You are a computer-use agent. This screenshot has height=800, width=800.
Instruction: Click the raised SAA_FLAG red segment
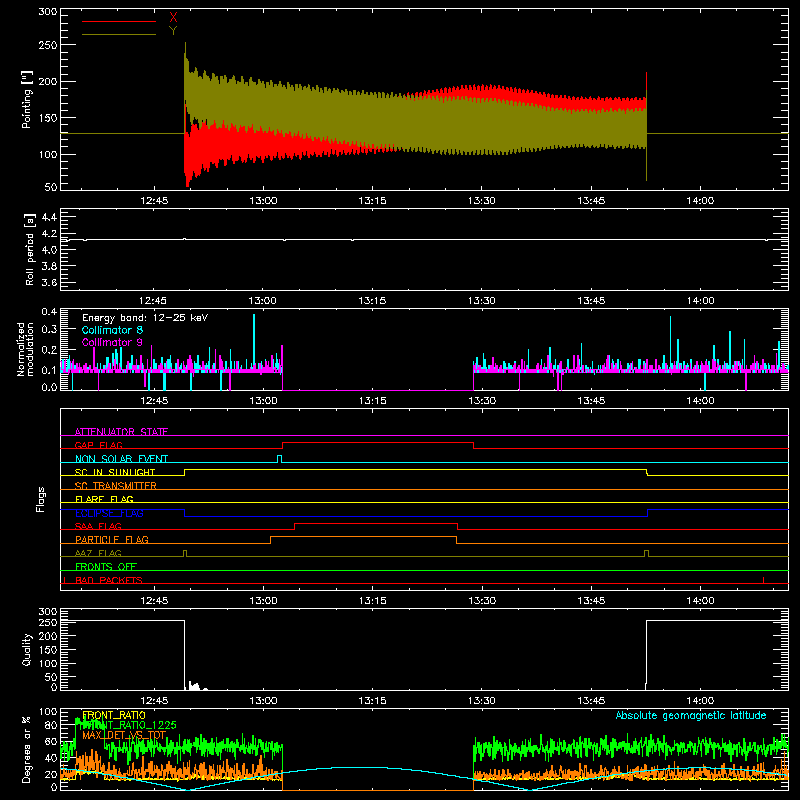tap(376, 524)
